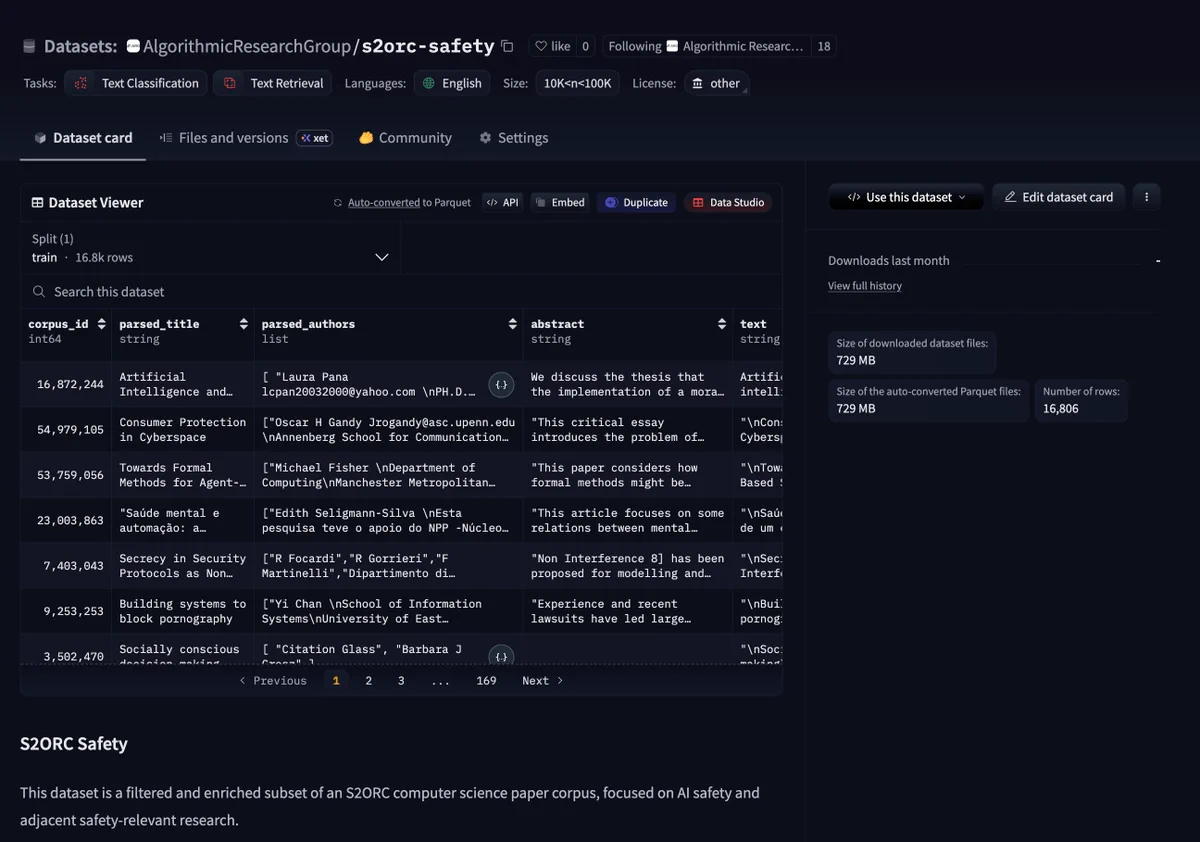The width and height of the screenshot is (1200, 842).
Task: Click the other license tag
Action: click(x=716, y=83)
